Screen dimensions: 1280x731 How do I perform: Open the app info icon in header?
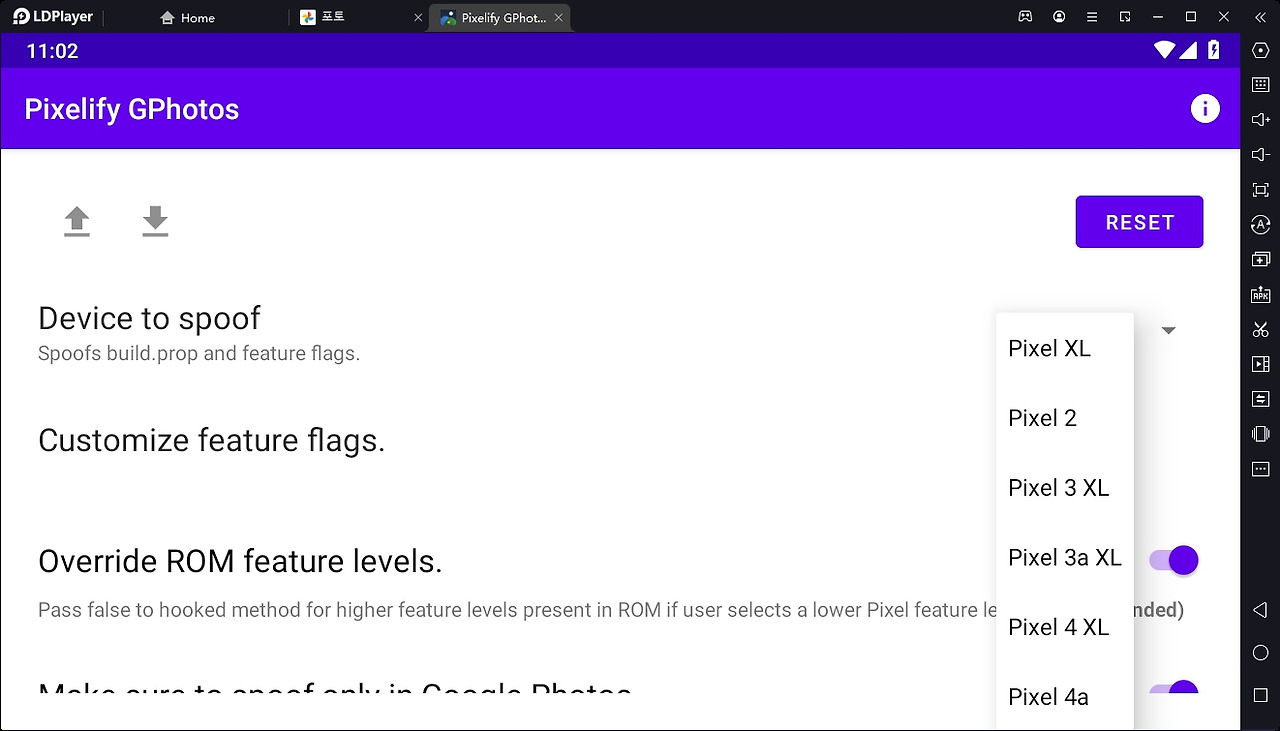1205,109
